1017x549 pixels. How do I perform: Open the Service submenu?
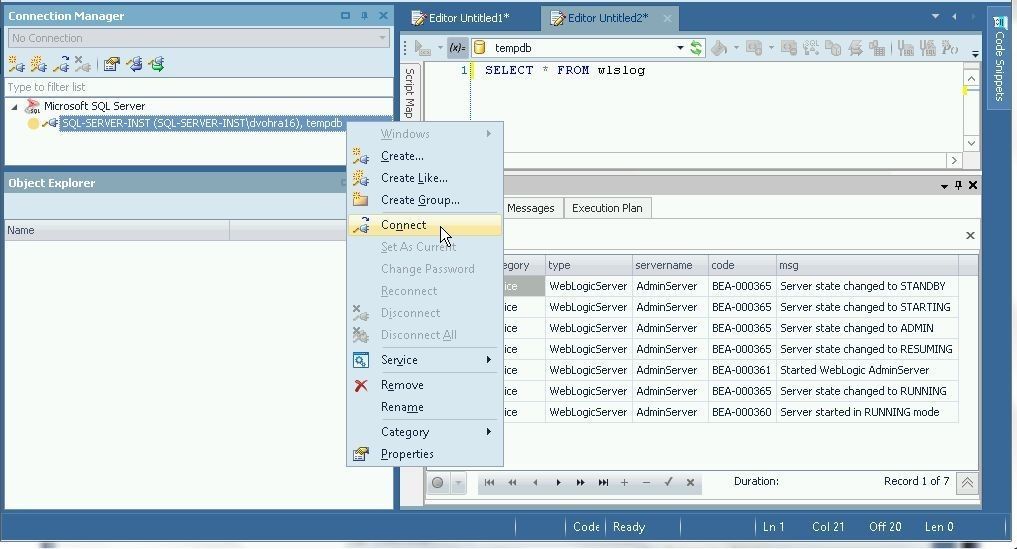click(399, 360)
